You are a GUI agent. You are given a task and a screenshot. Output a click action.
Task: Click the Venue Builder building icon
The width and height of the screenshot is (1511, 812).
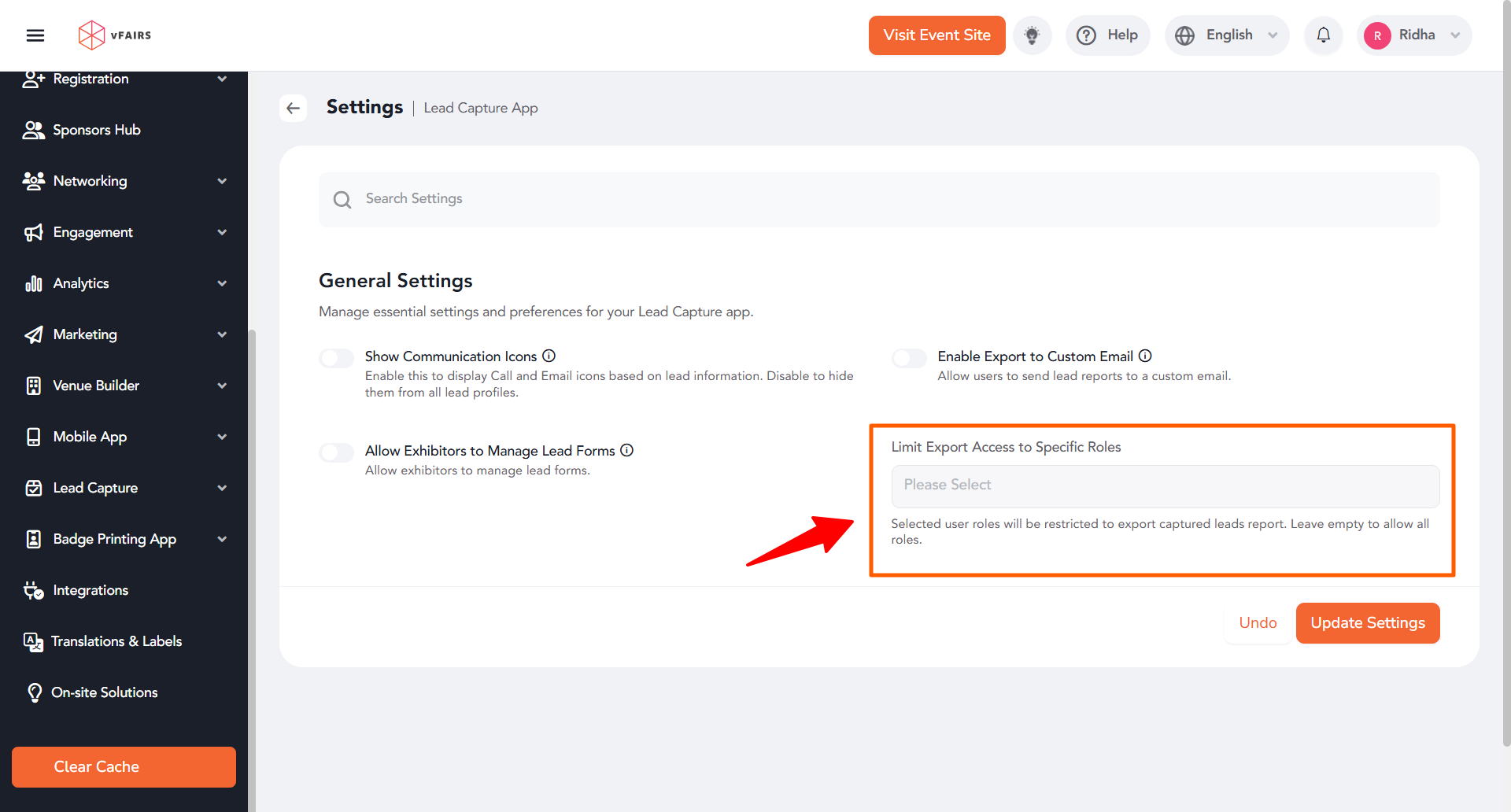pos(33,386)
